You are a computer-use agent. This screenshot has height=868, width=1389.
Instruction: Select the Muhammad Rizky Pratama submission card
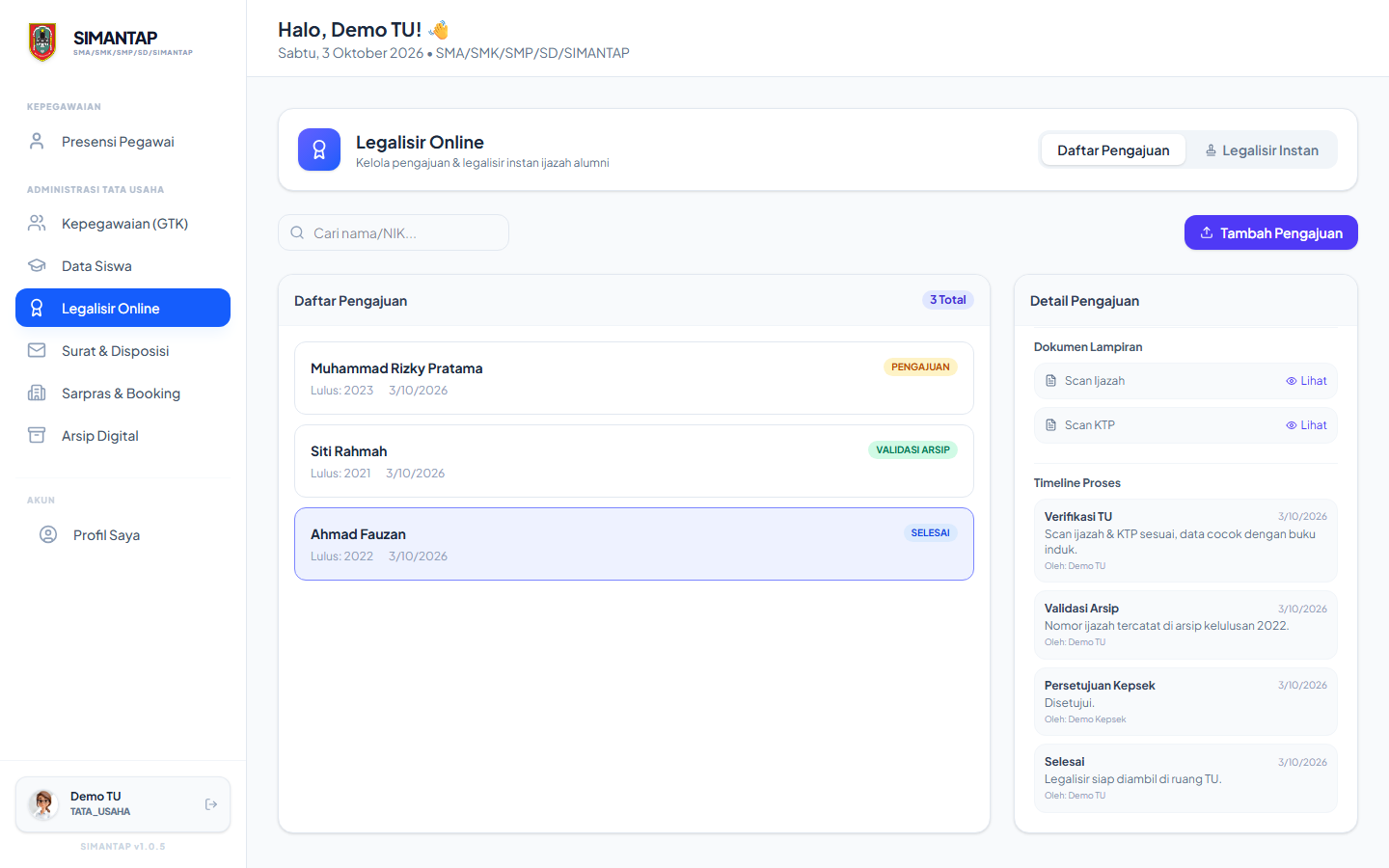(x=634, y=378)
